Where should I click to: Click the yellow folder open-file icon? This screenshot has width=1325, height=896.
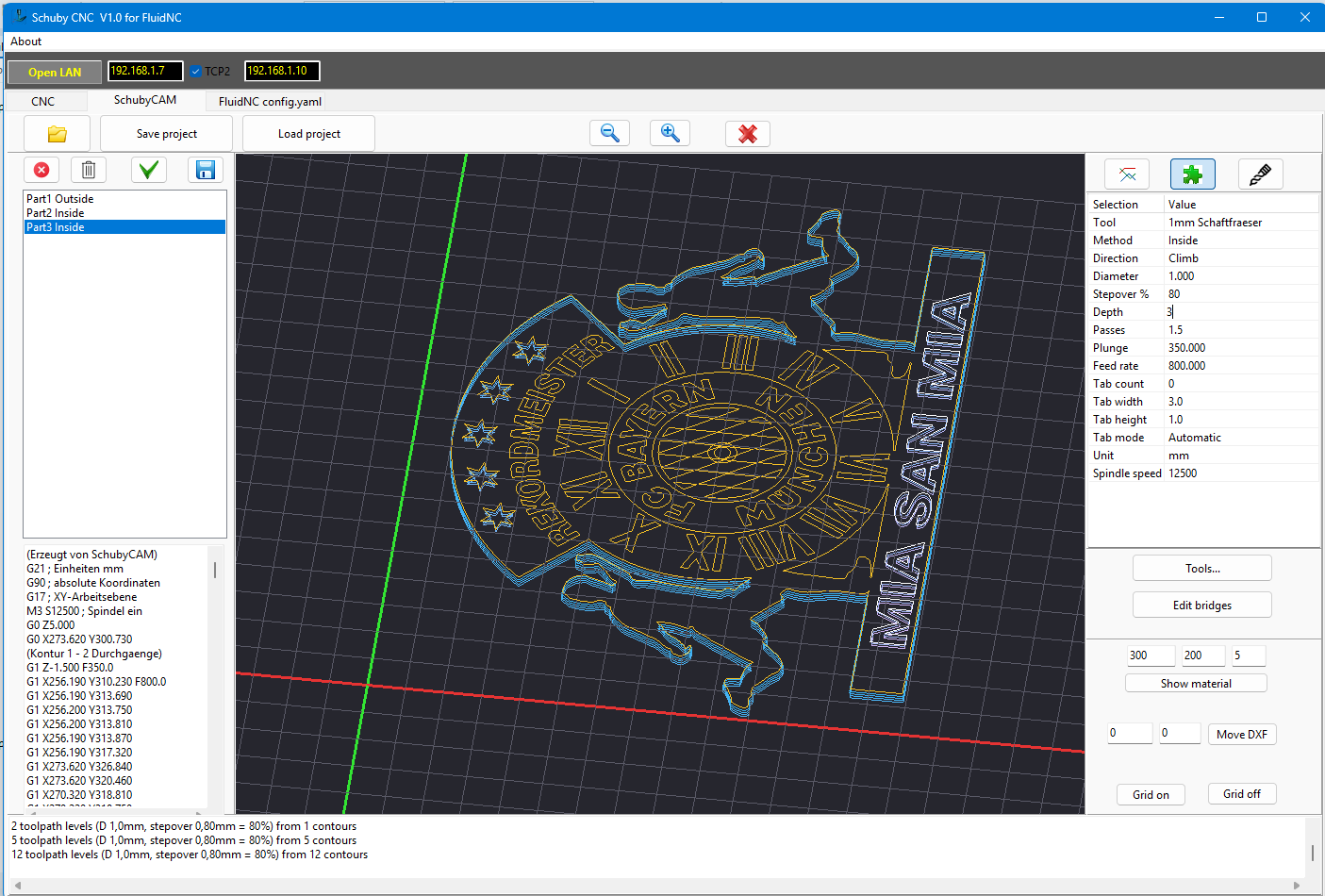point(58,134)
